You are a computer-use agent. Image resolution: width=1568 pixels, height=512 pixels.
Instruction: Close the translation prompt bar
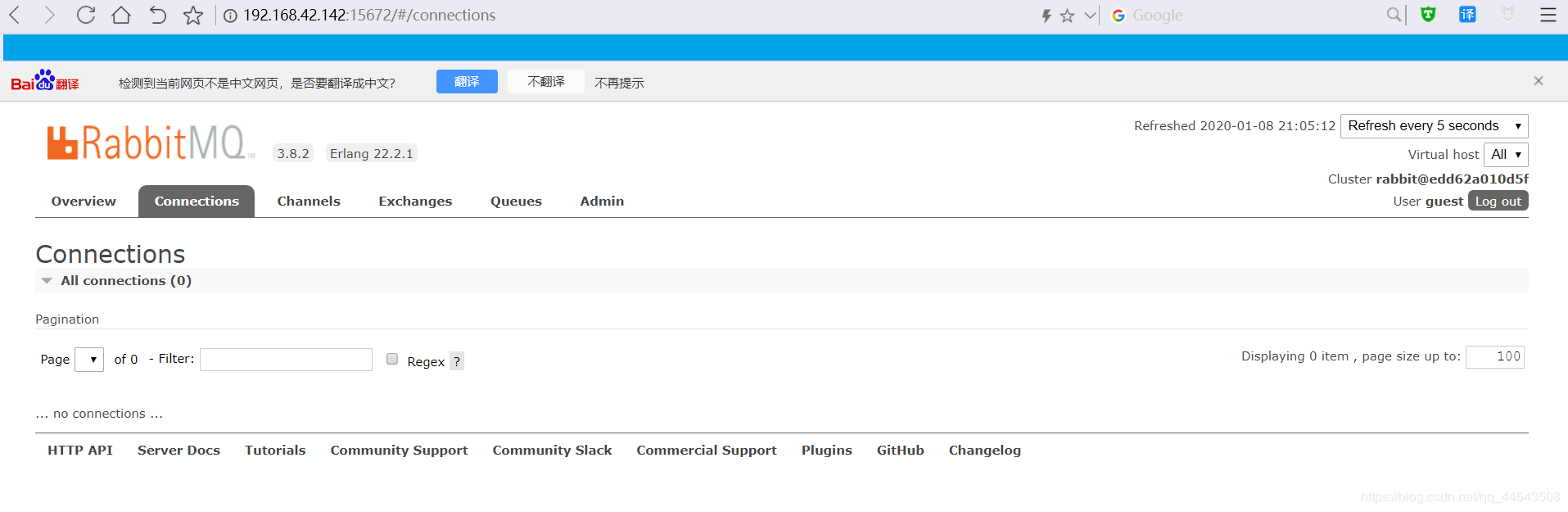point(1539,80)
